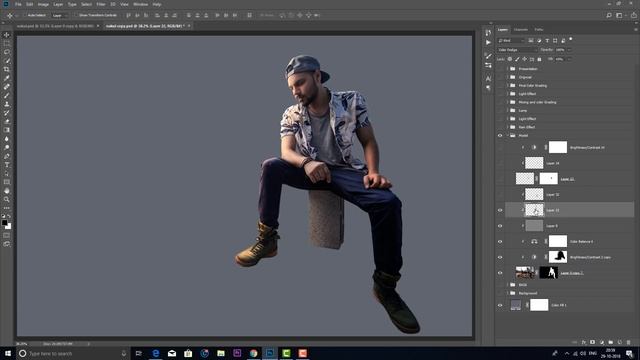Screen dimensions: 640x360
Task: Click the Fill value field
Action: point(560,59)
